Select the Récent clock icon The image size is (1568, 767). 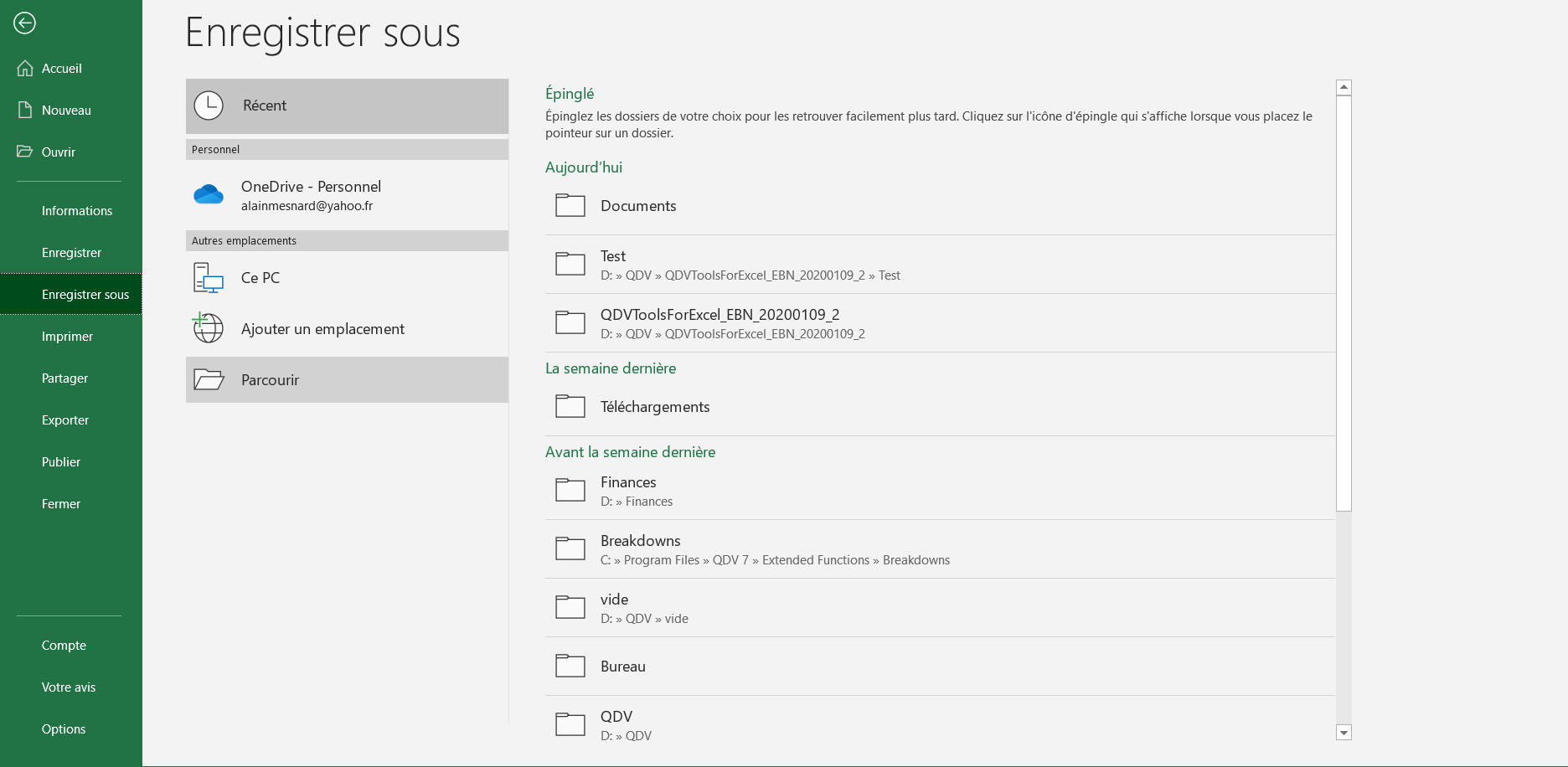point(209,106)
